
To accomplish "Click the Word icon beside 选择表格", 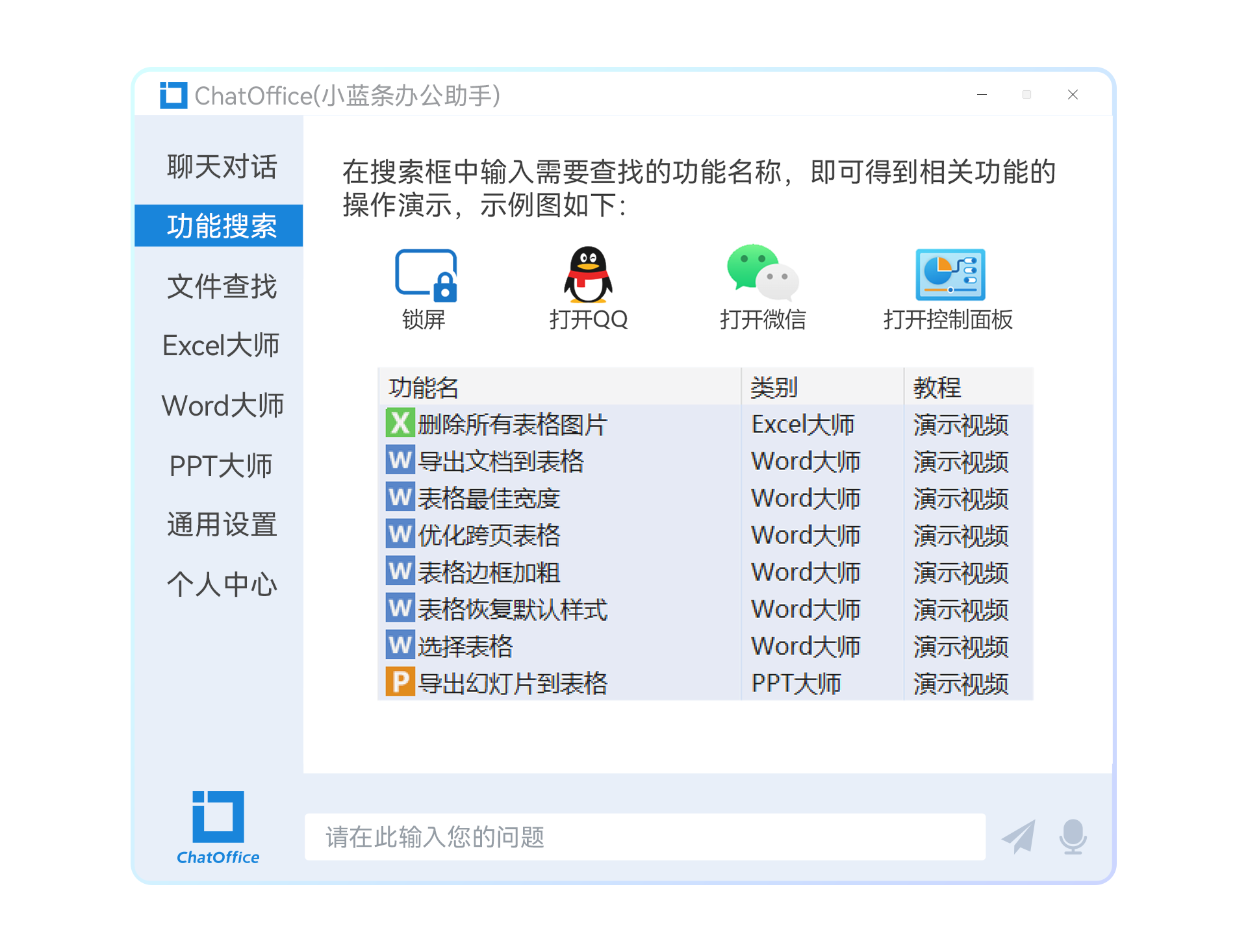I will [400, 645].
